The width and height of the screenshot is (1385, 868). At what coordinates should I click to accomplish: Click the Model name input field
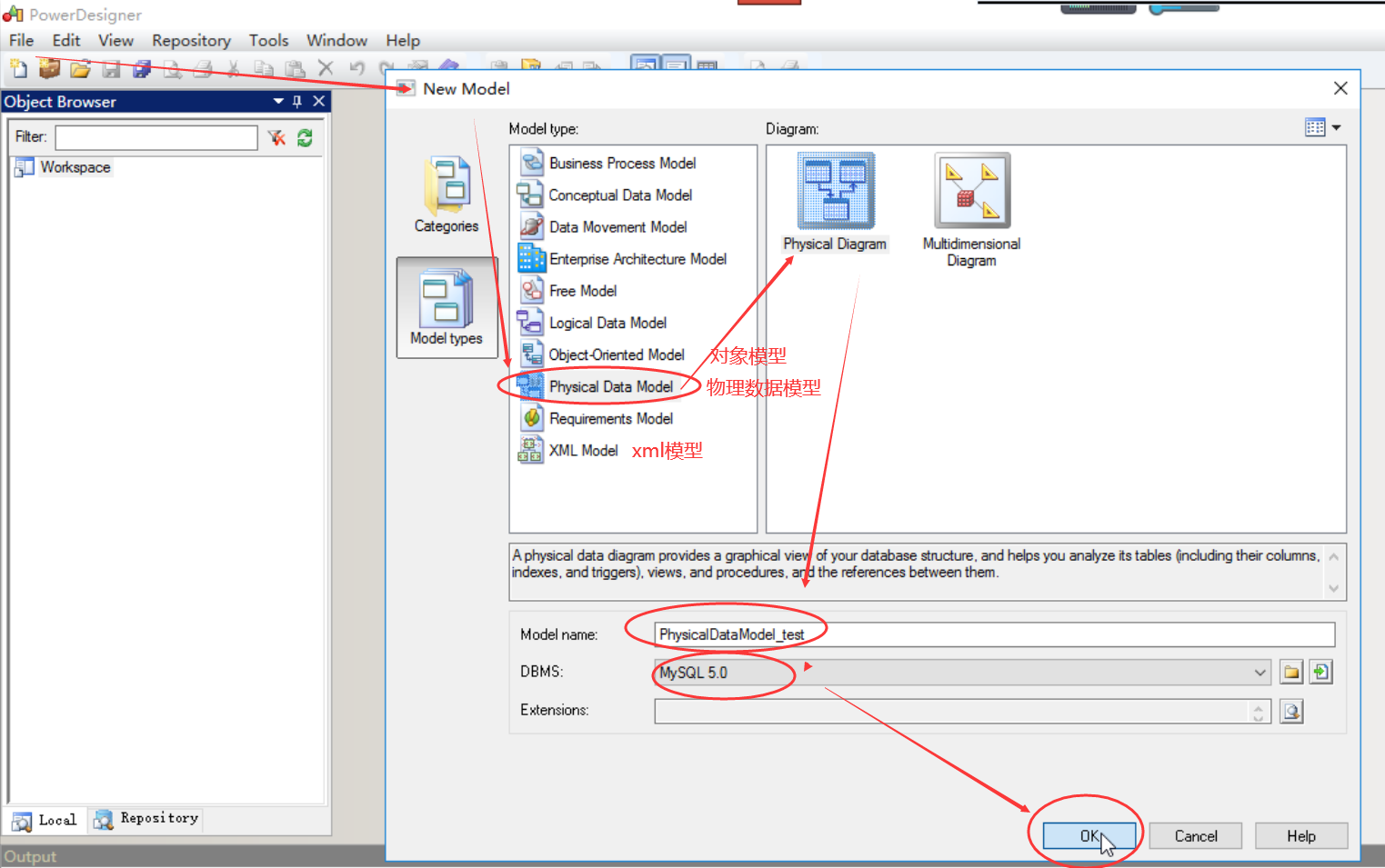pyautogui.click(x=994, y=634)
